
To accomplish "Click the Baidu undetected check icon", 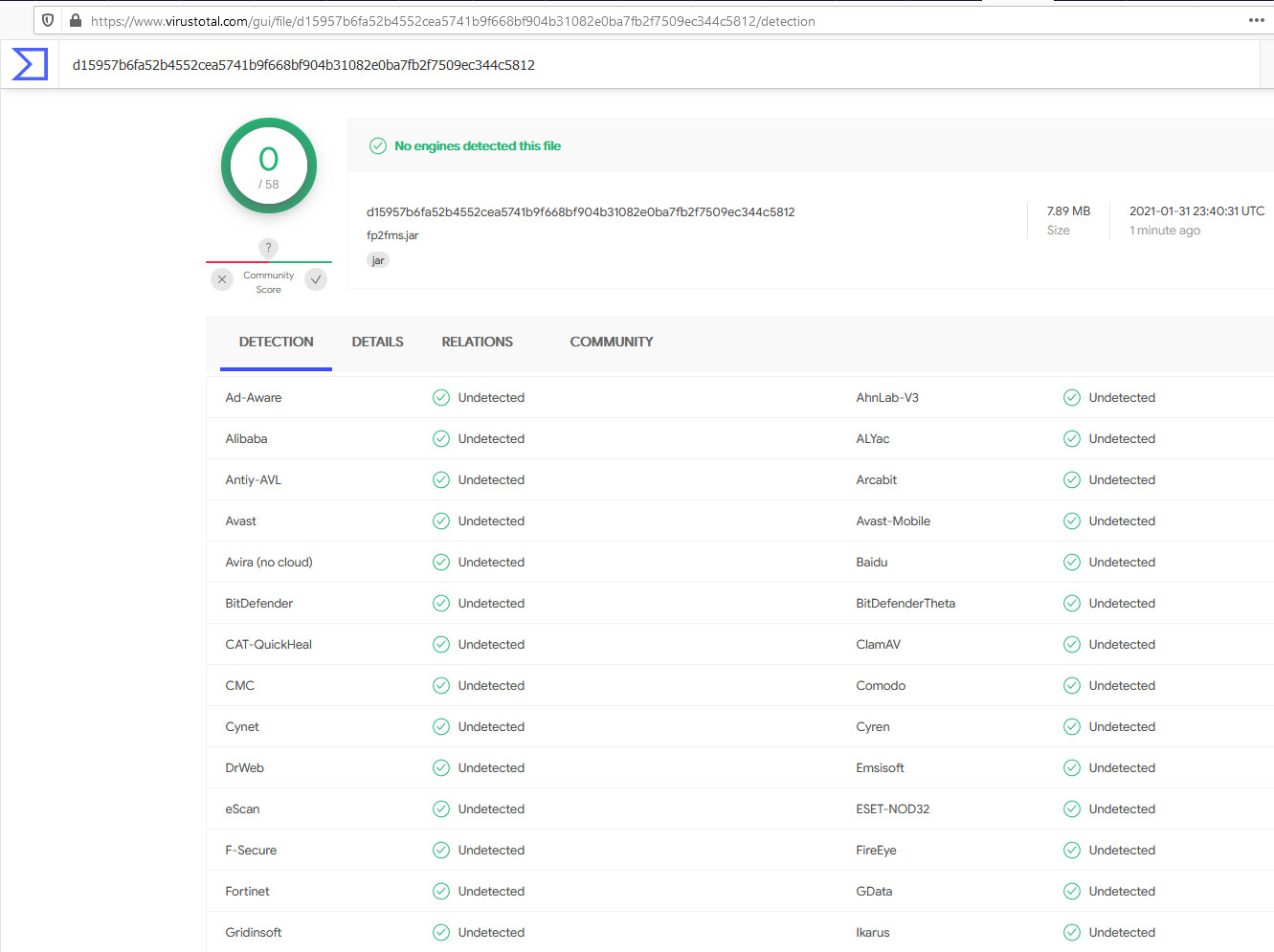I will pos(1072,563).
